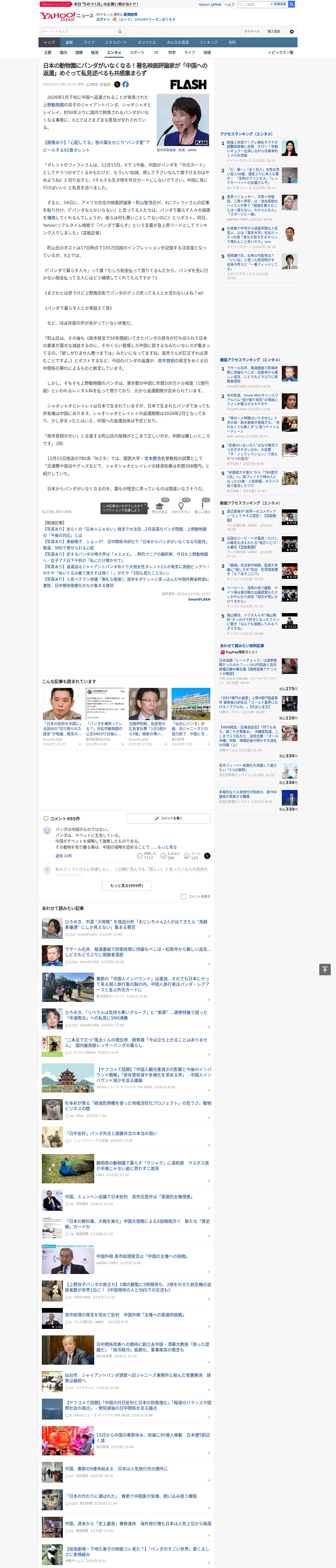336x1568 pixels.
Task: Toggle the コメント非表示 checkbox
Action: click(x=183, y=897)
